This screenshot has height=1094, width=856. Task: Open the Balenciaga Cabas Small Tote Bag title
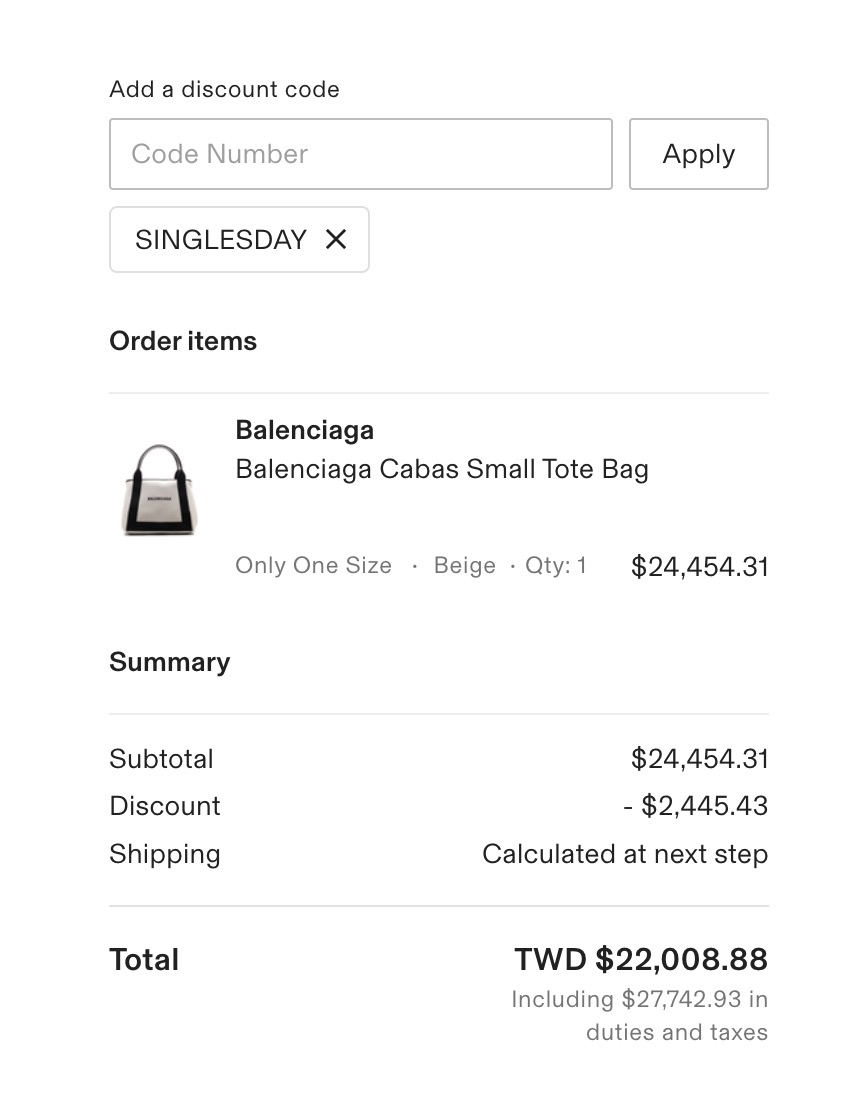coord(441,469)
